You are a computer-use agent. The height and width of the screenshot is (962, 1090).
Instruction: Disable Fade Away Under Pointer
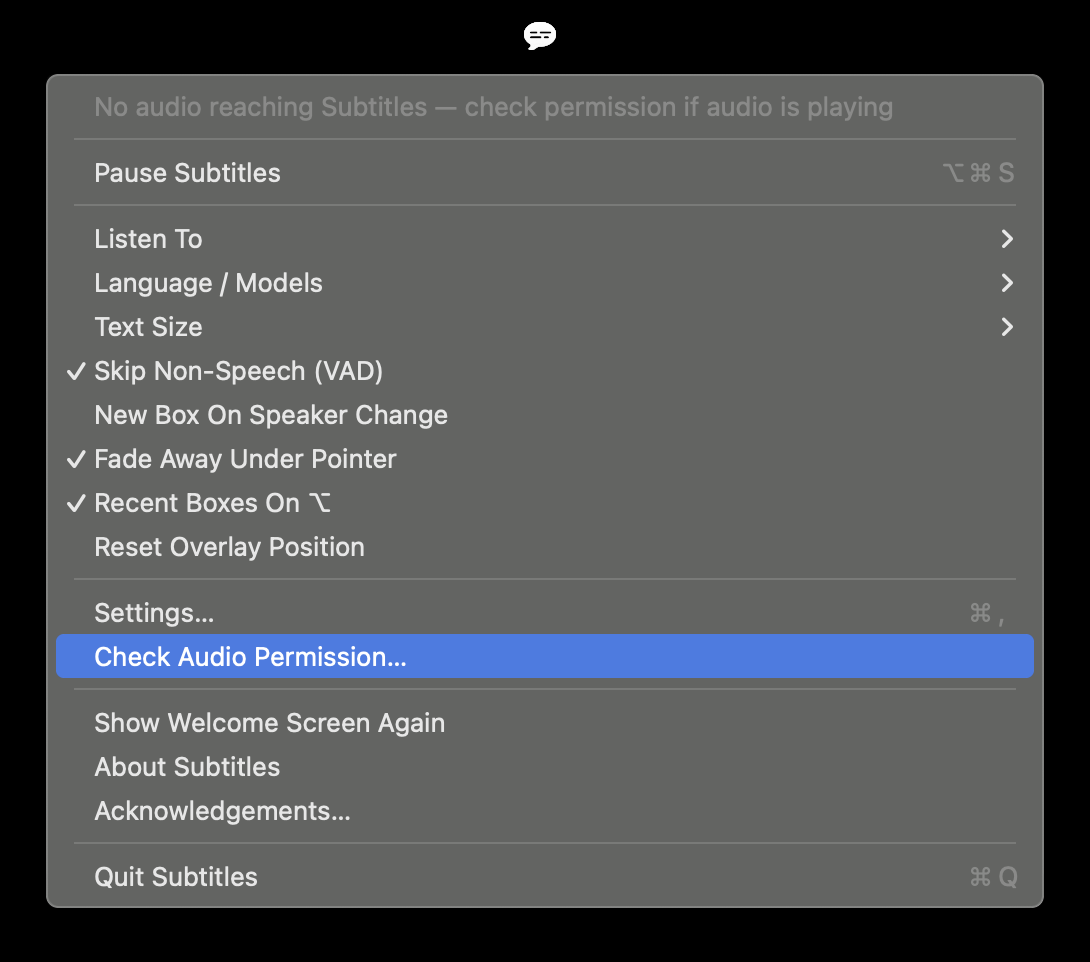pyautogui.click(x=545, y=459)
